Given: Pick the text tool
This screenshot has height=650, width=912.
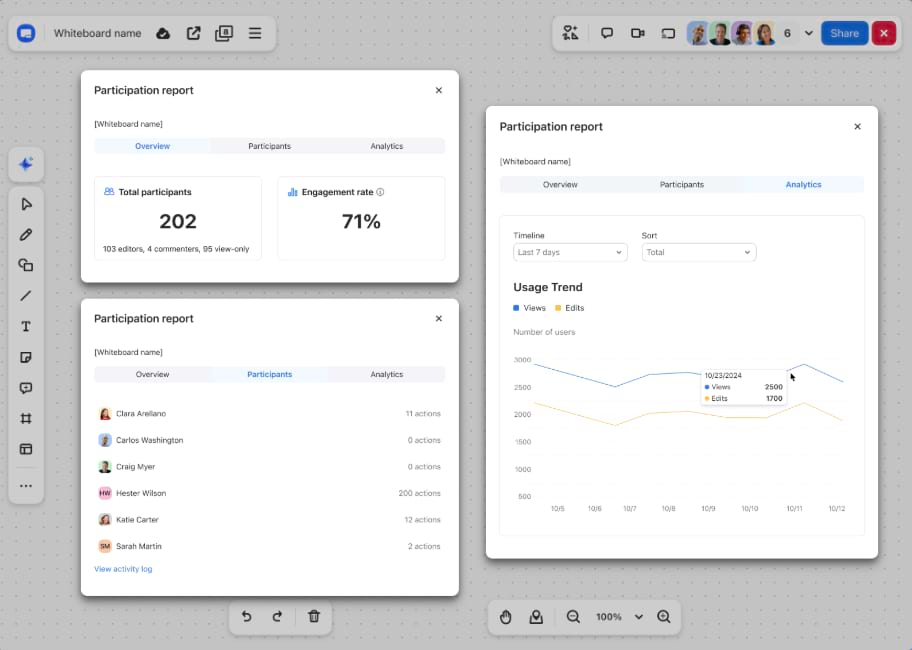Looking at the screenshot, I should [26, 327].
